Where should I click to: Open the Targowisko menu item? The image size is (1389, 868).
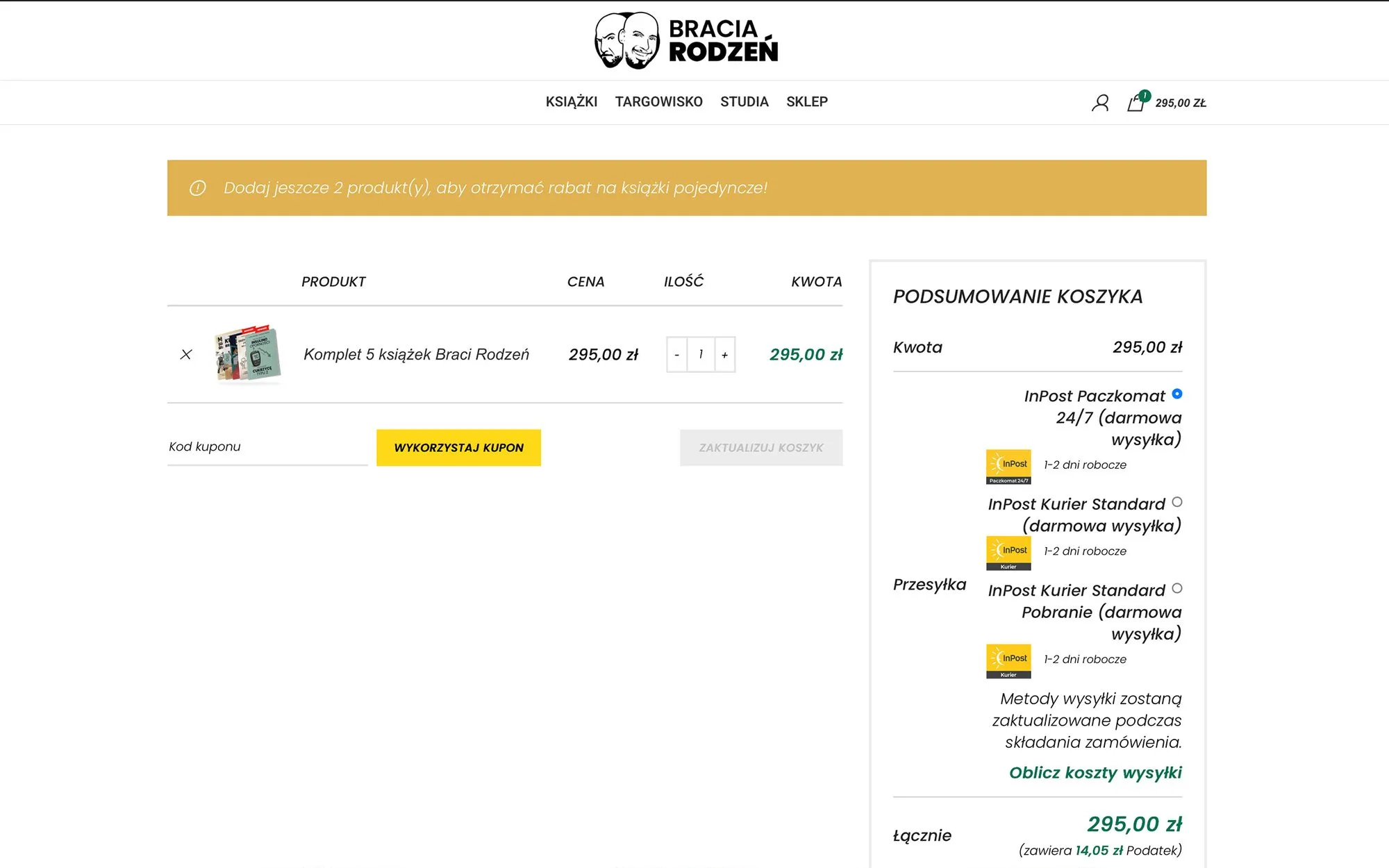tap(659, 102)
